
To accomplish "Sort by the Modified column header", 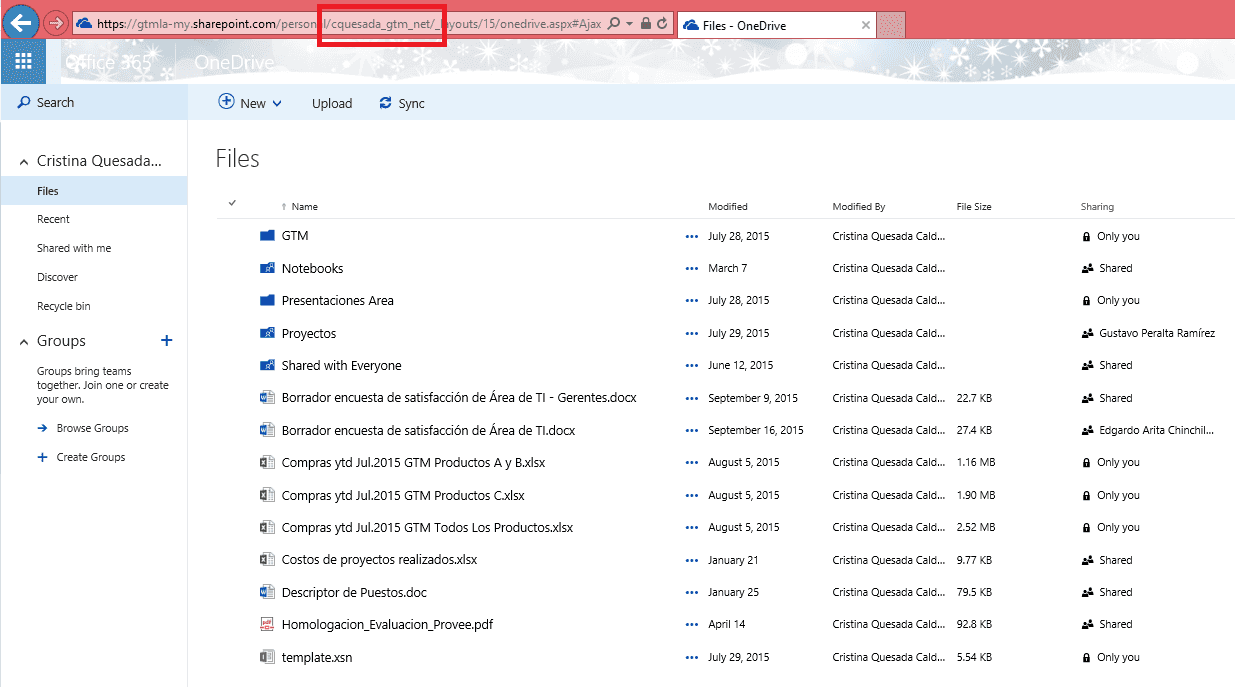I will tap(728, 207).
